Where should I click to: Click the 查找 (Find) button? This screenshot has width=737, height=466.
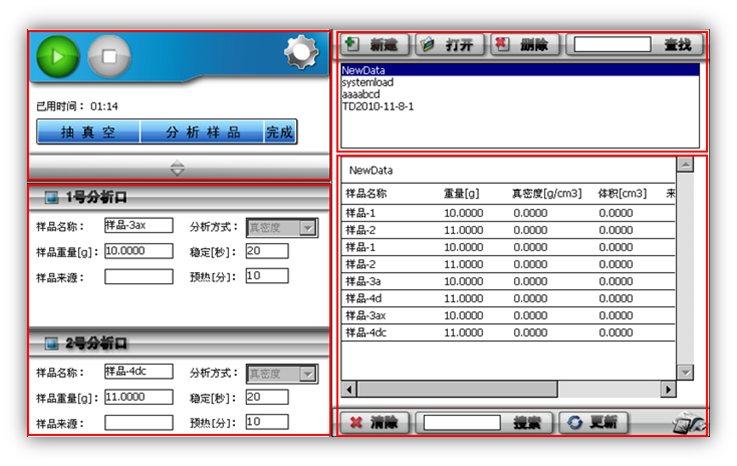676,45
